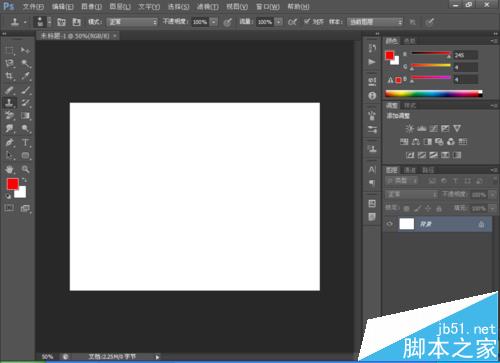500x363 pixels.
Task: Open the History panel icon
Action: point(372,48)
